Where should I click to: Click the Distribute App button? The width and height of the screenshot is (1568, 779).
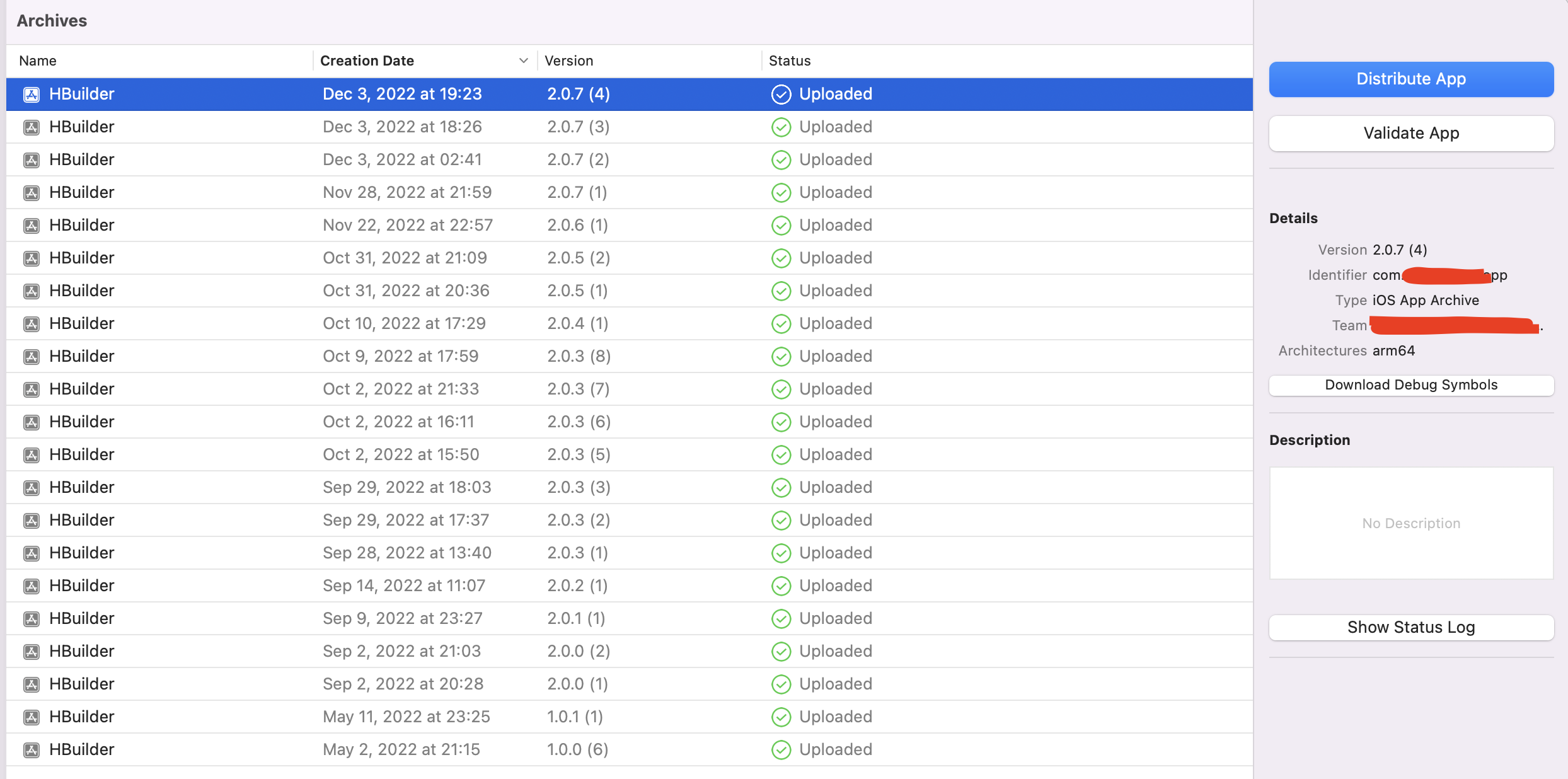[1411, 79]
